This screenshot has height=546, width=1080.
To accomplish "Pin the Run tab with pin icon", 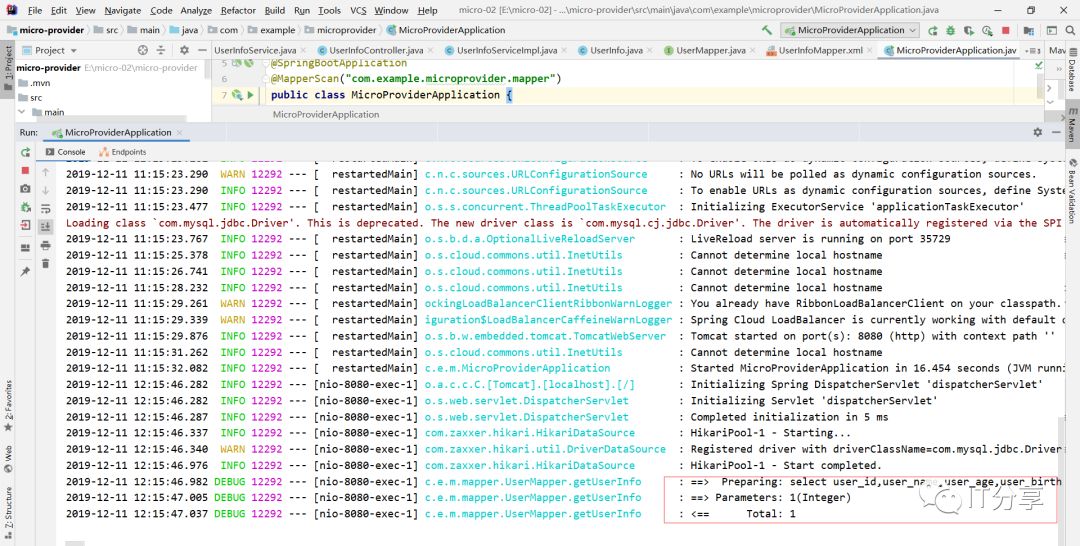I will (x=25, y=271).
